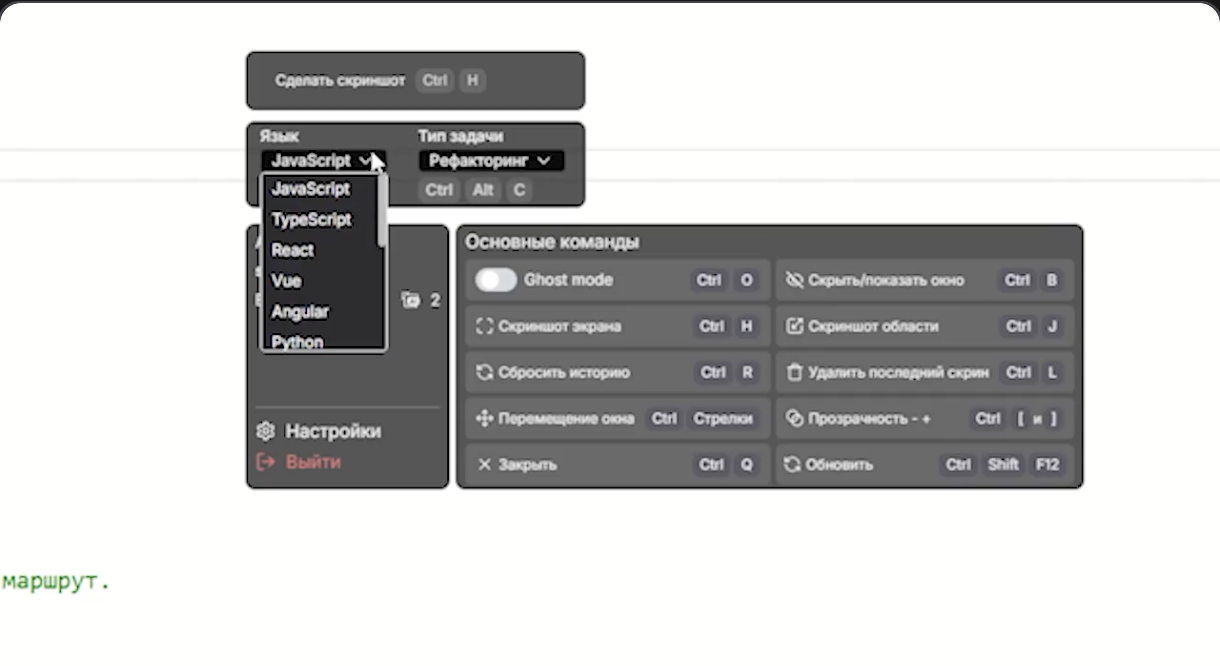Click the Настройки gear icon
The width and height of the screenshot is (1220, 666).
tap(265, 431)
